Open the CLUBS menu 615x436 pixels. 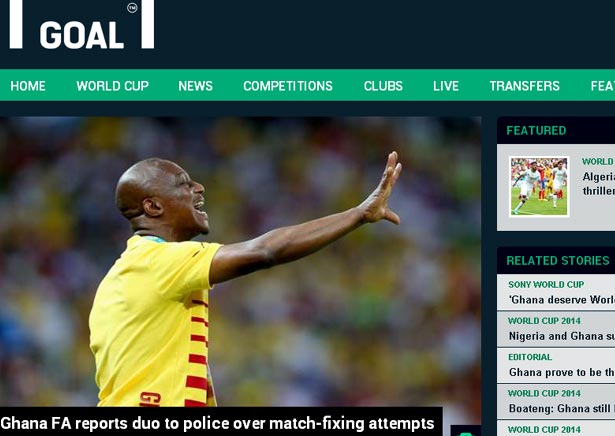(383, 86)
